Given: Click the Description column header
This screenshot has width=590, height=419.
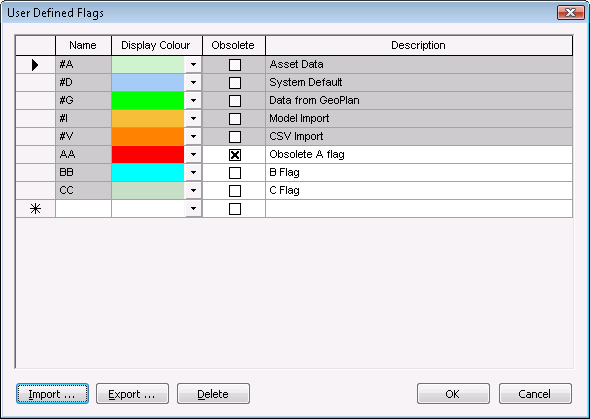Looking at the screenshot, I should pyautogui.click(x=419, y=46).
